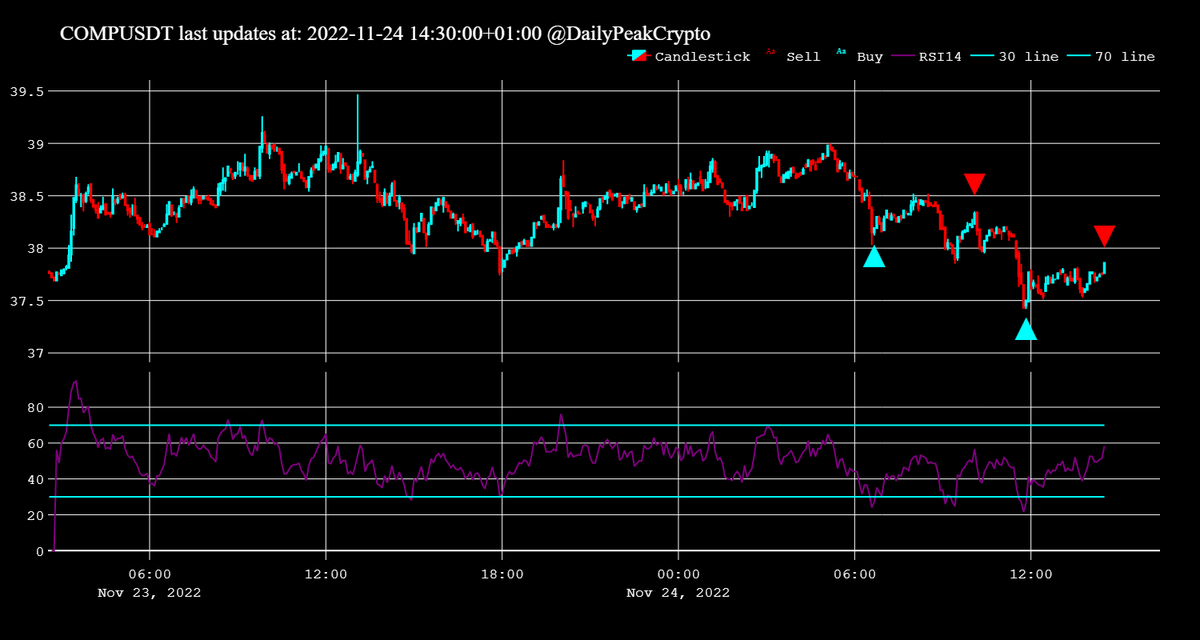The image size is (1200, 640).
Task: Click the Nov 23, 2022 date label
Action: [149, 592]
